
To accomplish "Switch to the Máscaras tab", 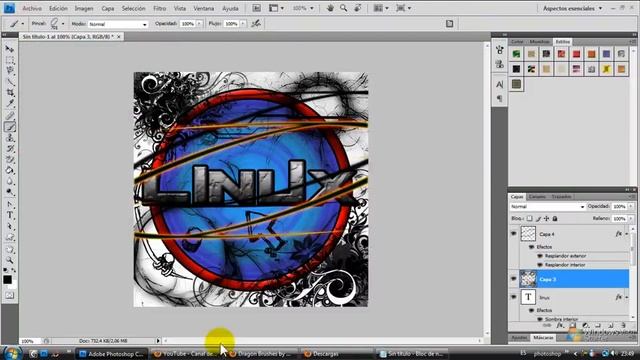I will (543, 338).
